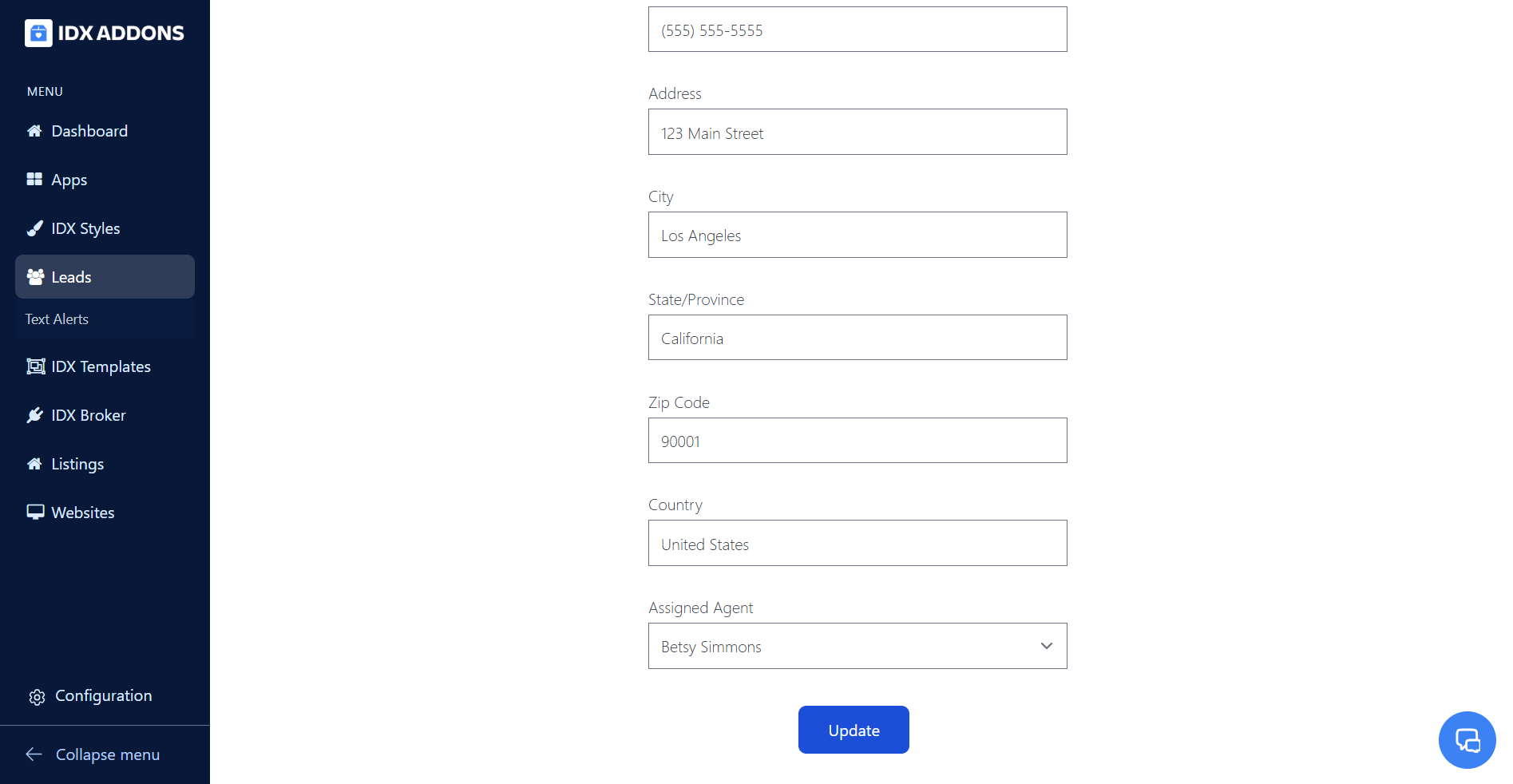
Task: Open the Assigned Agent dropdown
Action: pyautogui.click(x=857, y=646)
